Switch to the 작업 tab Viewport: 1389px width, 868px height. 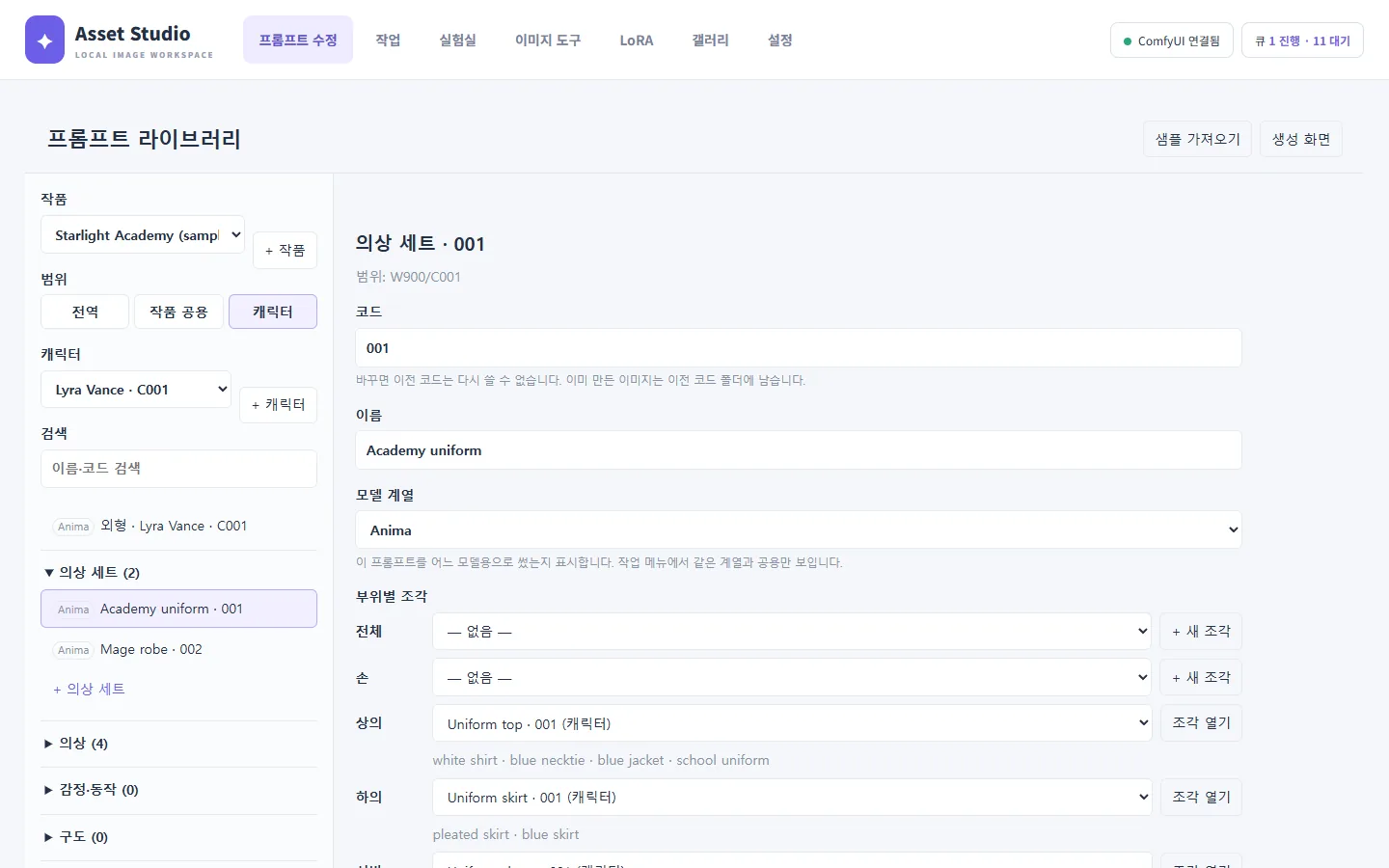[388, 40]
